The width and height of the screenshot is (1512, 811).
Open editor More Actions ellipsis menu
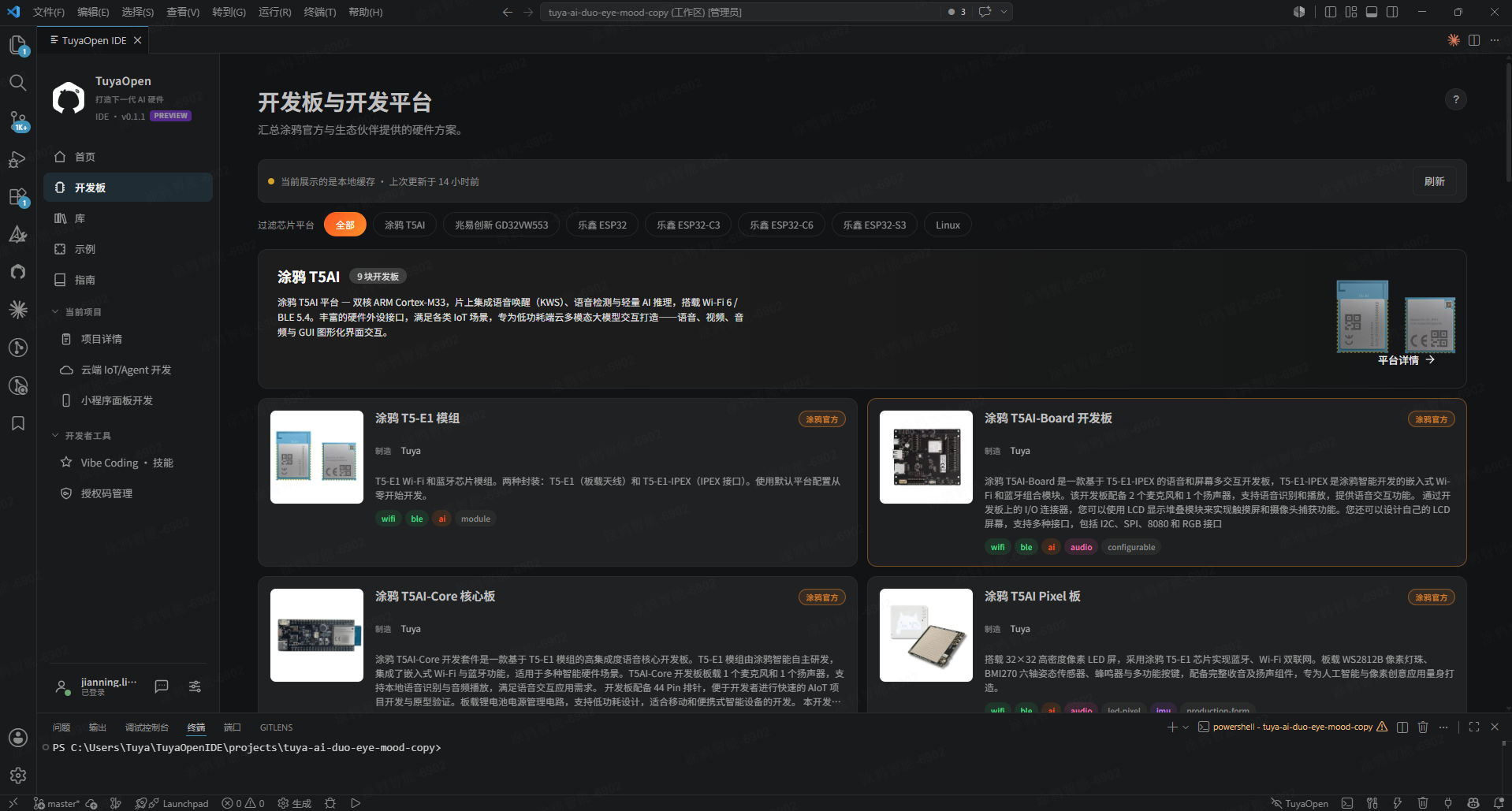tap(1495, 40)
